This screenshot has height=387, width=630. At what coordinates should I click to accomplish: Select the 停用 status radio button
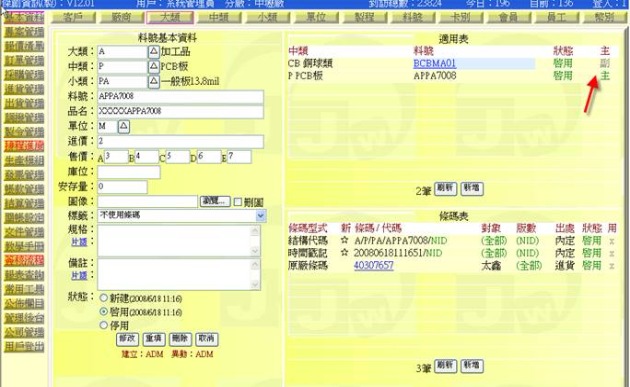pos(104,325)
